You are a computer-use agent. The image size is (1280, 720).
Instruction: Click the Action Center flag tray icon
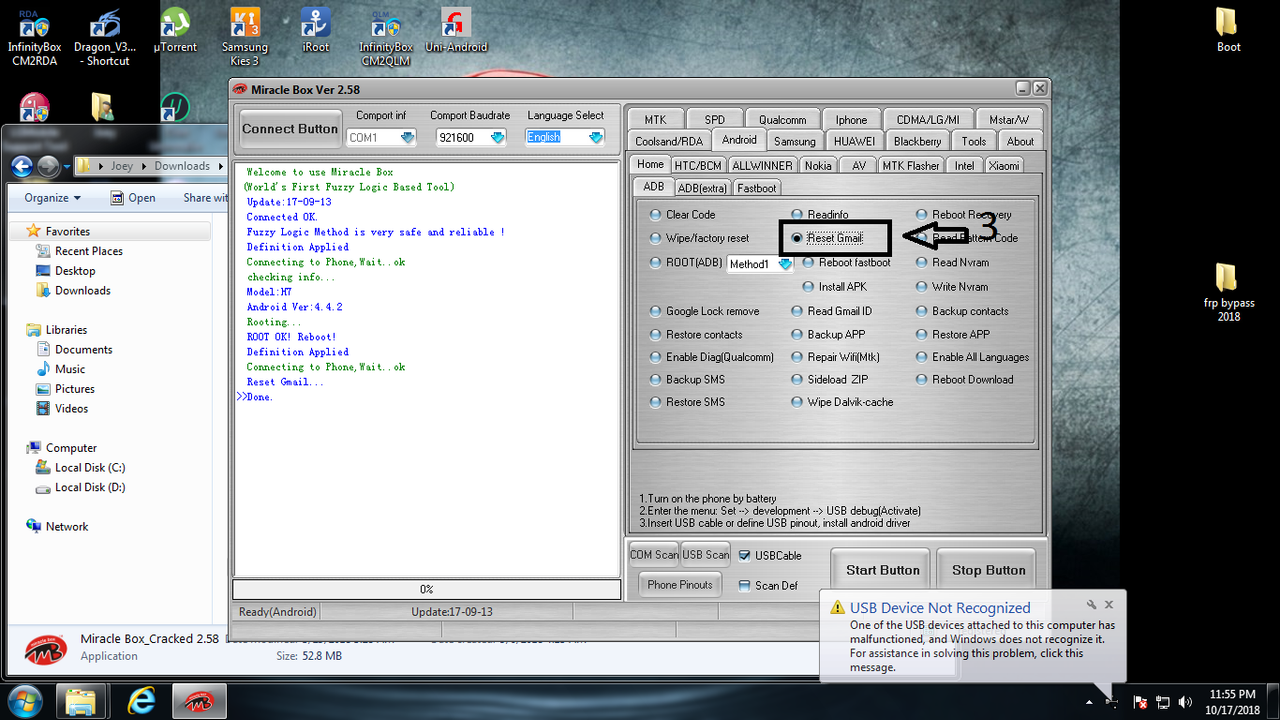[1140, 702]
